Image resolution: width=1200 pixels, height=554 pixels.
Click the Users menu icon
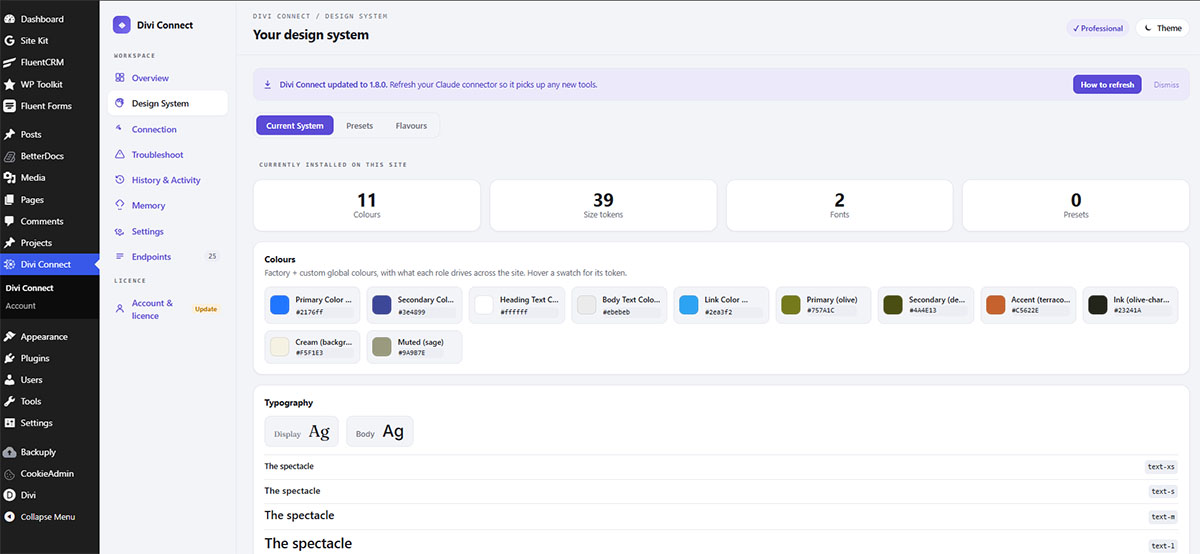(x=10, y=380)
